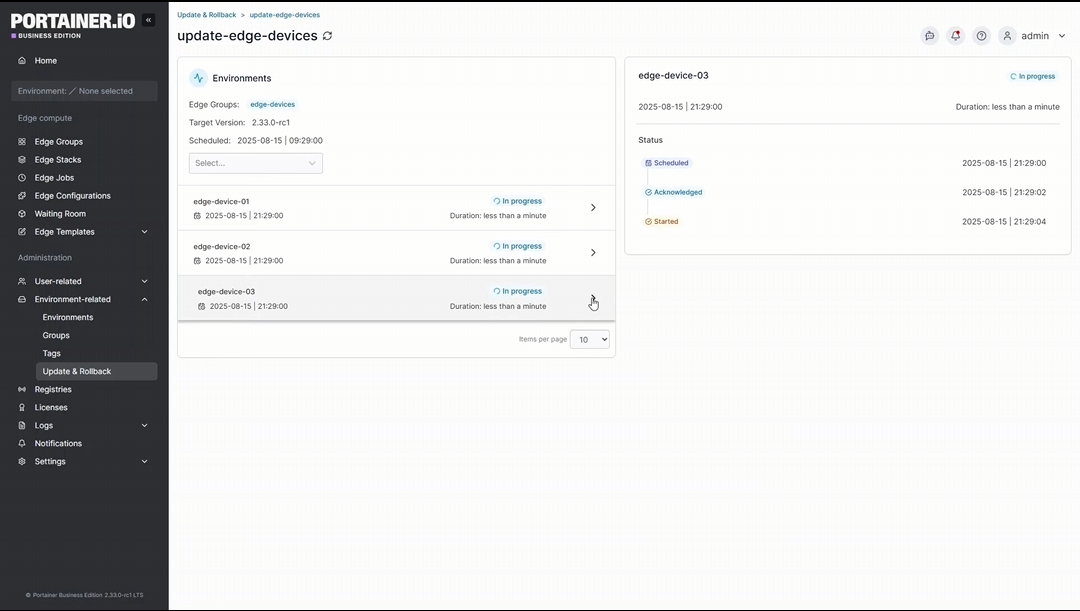The width and height of the screenshot is (1080, 611).
Task: Open the help question-mark icon
Action: (982, 36)
